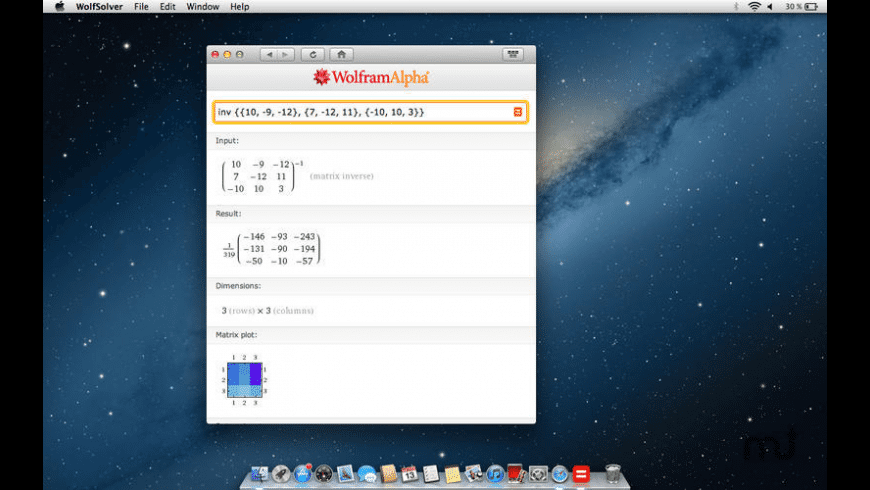Viewport: 870px width, 490px height.
Task: Open Contacts book icon in Dock
Action: 388,474
